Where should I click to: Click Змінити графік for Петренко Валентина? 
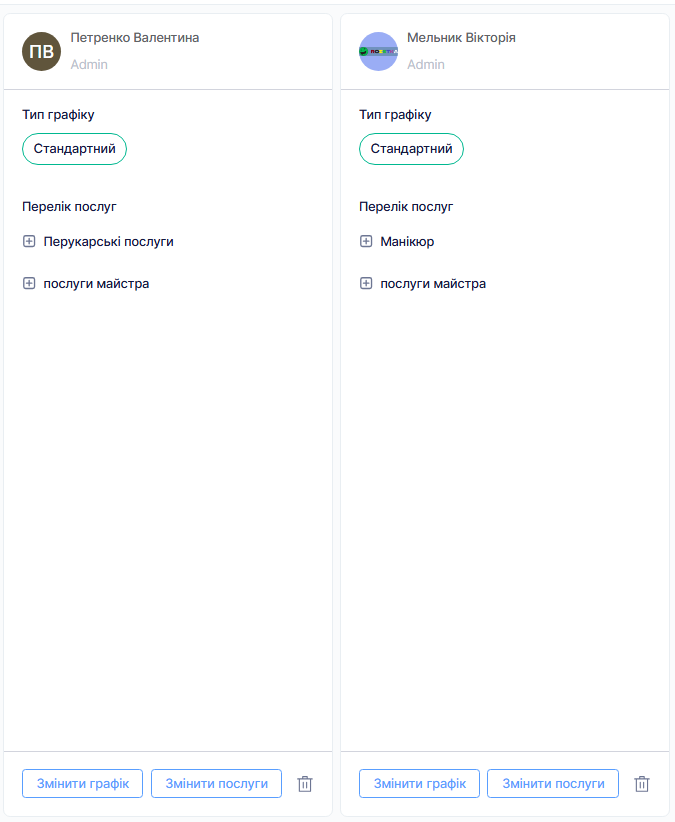[x=82, y=783]
